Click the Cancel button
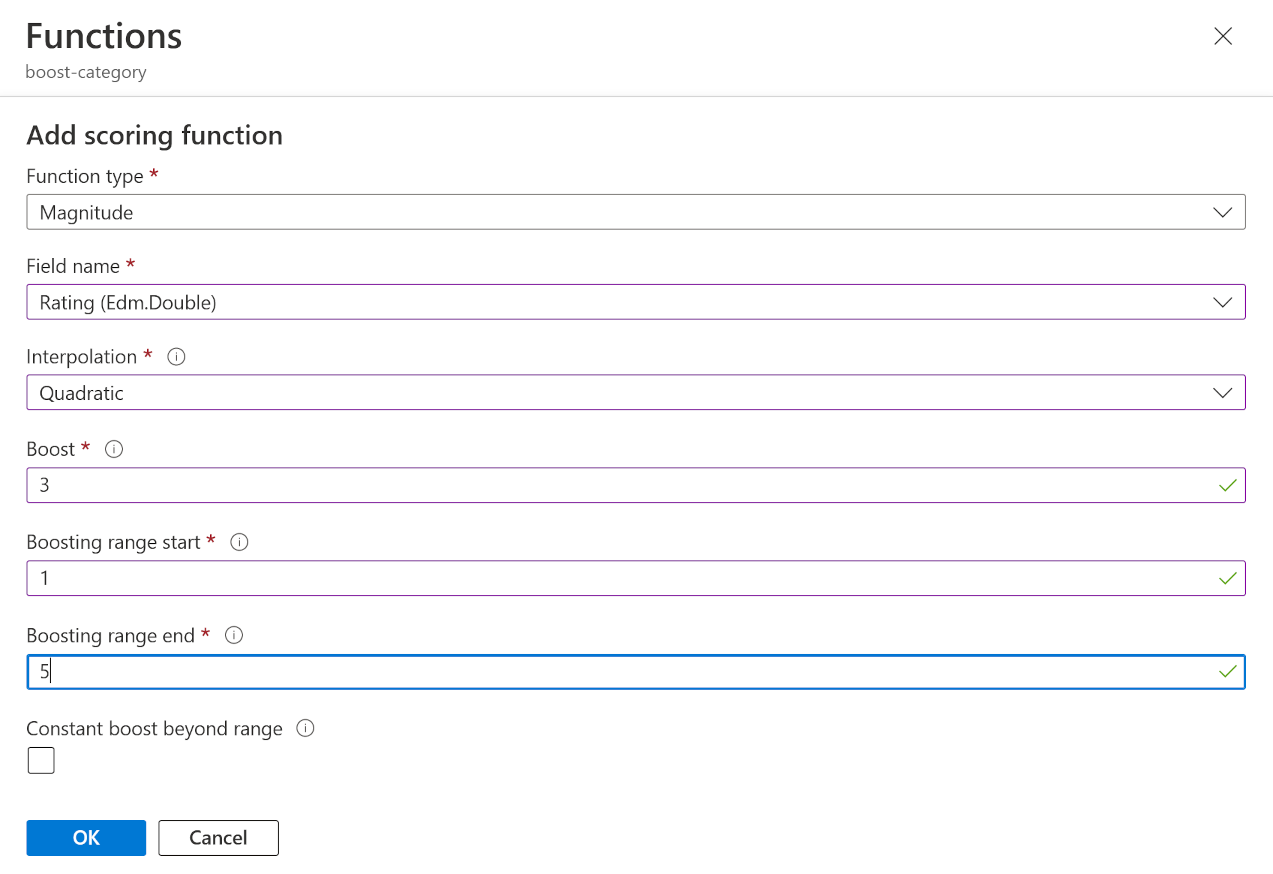Screen dimensions: 1273x874 [x=218, y=838]
